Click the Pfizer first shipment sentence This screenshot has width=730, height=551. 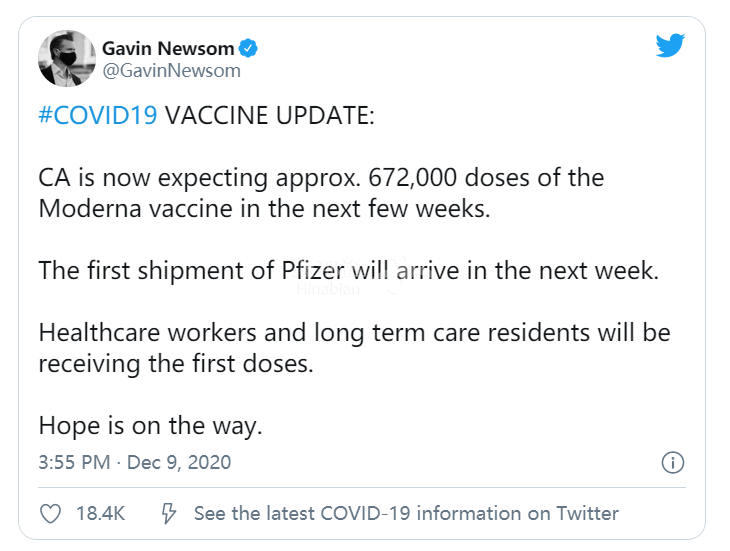pyautogui.click(x=349, y=270)
